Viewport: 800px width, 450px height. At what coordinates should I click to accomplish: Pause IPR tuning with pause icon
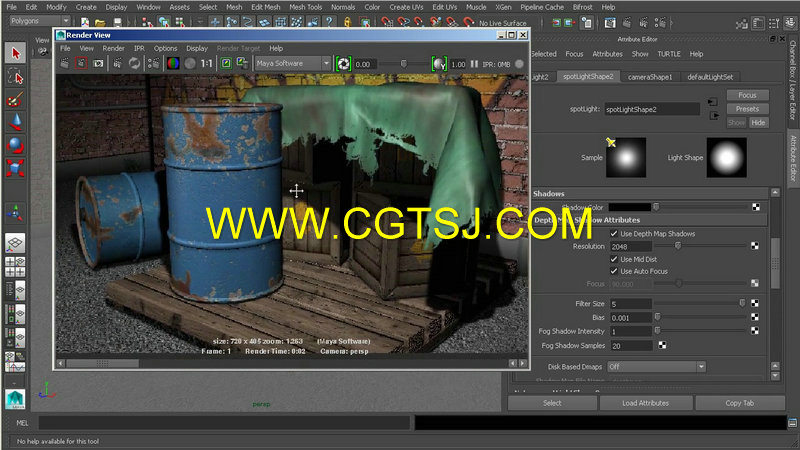pyautogui.click(x=474, y=64)
